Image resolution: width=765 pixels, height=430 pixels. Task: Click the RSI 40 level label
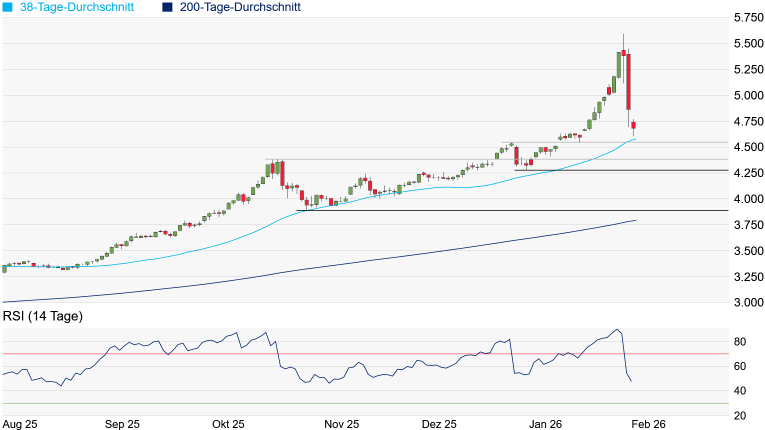(x=743, y=390)
